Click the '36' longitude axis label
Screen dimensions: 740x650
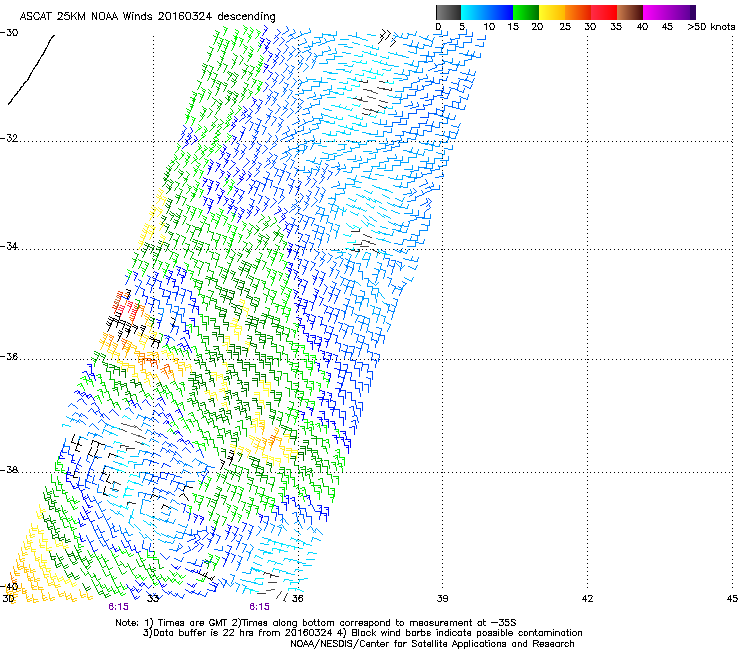coord(297,599)
